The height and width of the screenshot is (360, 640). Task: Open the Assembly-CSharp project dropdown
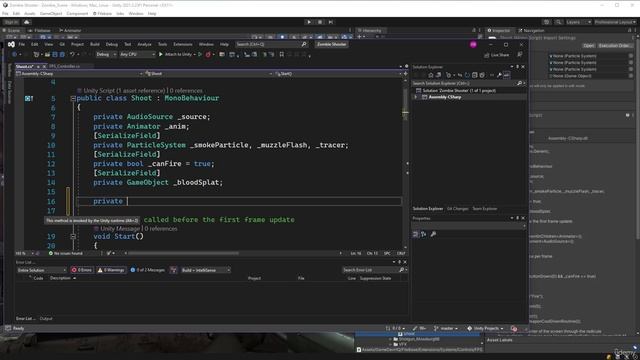[x=79, y=74]
